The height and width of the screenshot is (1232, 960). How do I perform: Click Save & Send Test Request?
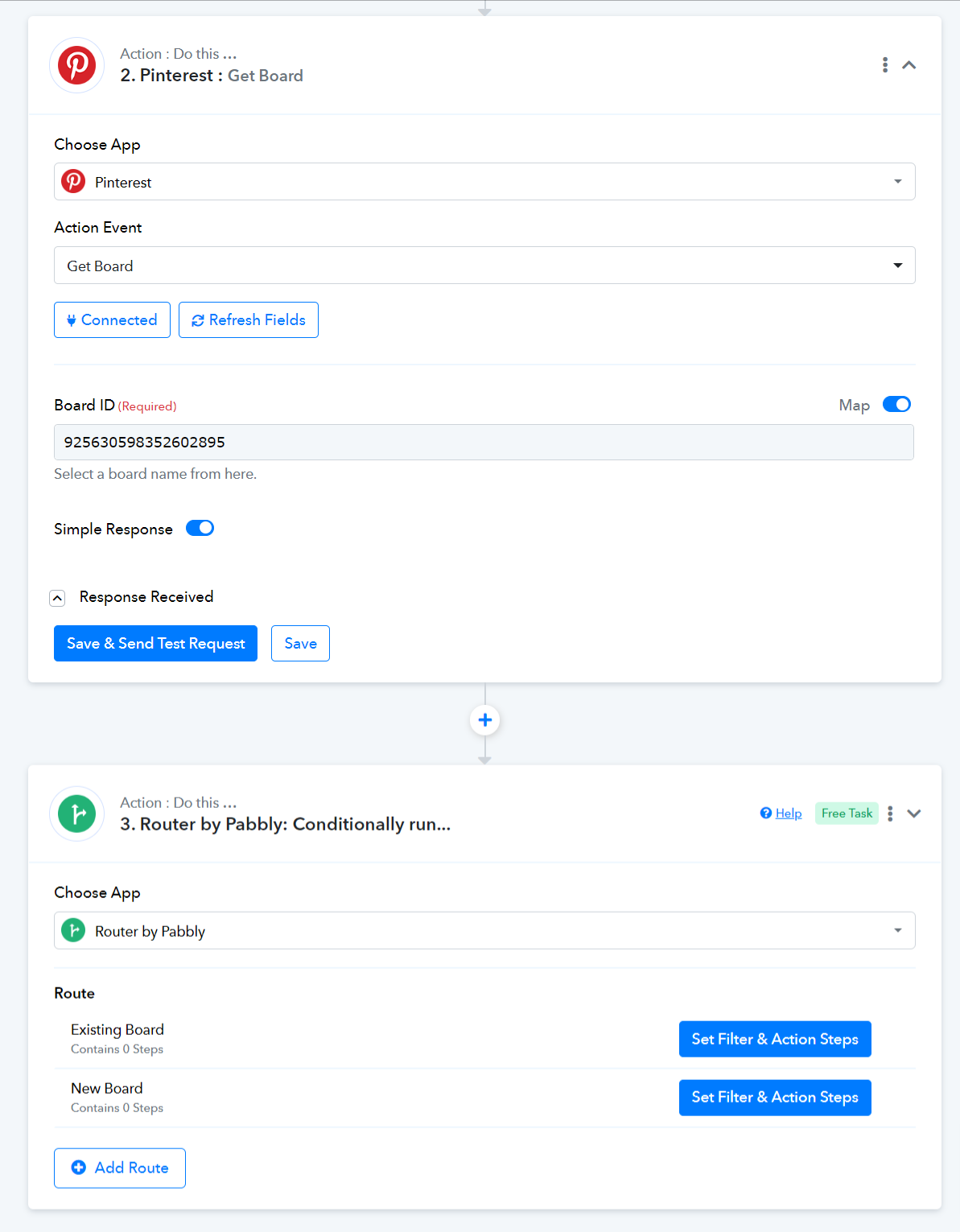[x=155, y=644]
